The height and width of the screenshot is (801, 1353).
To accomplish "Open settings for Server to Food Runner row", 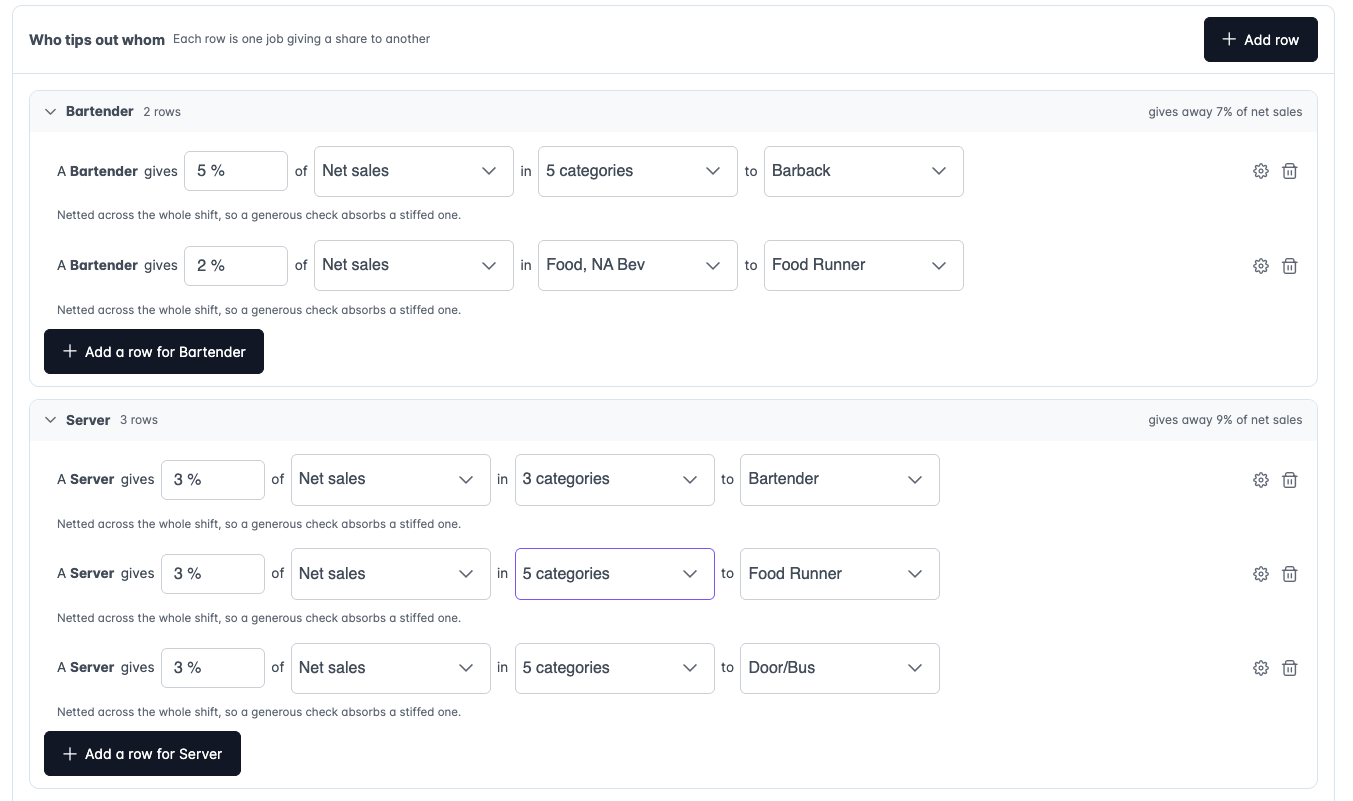I will click(1261, 574).
